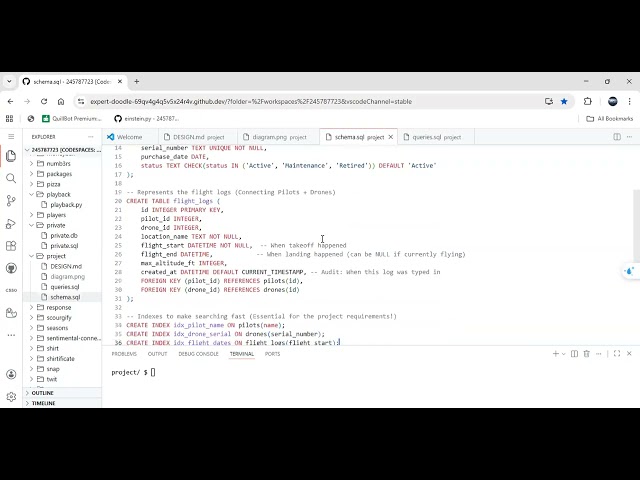Open the Accounts menu icon
The width and height of the screenshot is (640, 480).
coord(11,374)
